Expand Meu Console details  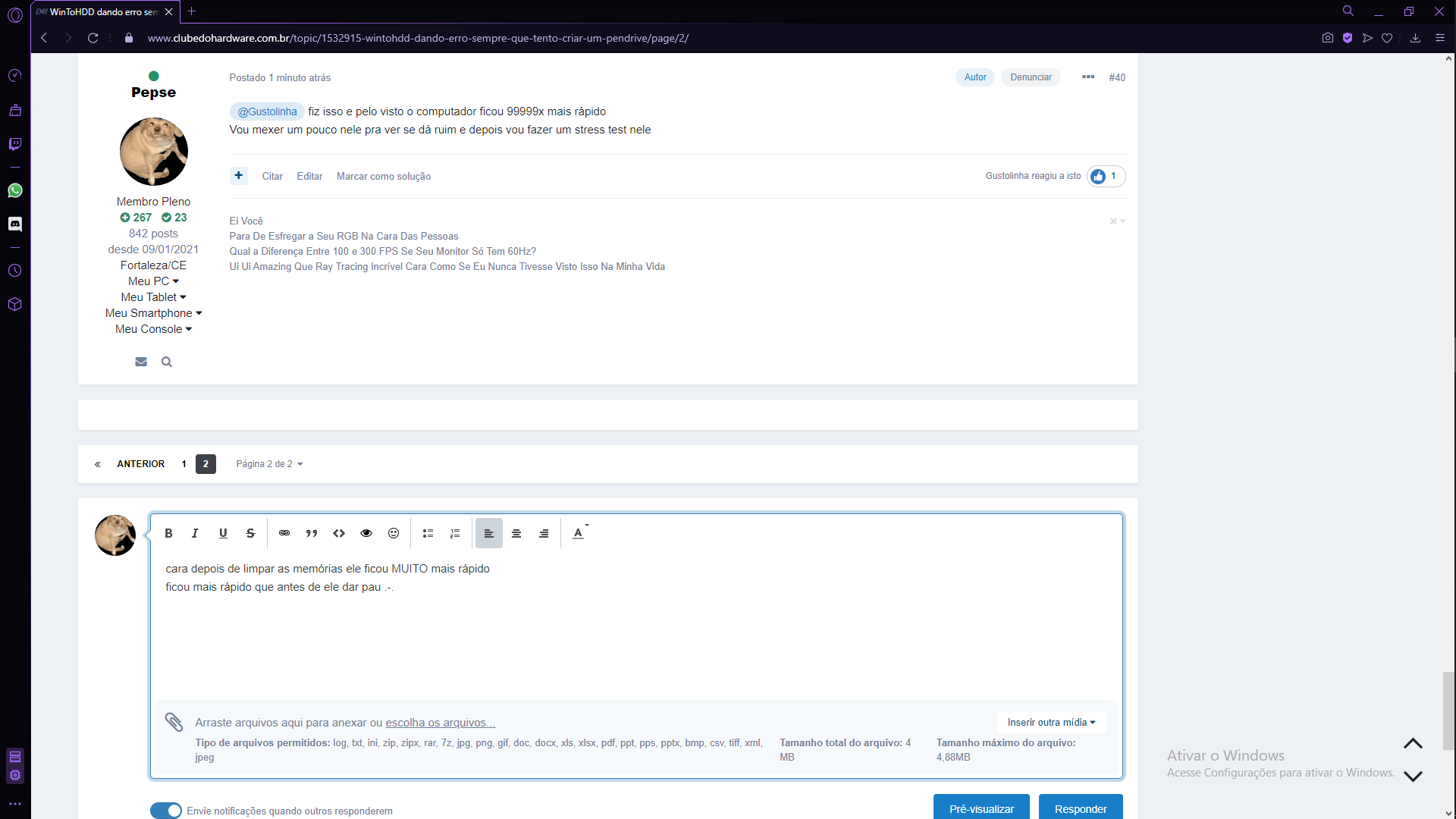click(153, 329)
